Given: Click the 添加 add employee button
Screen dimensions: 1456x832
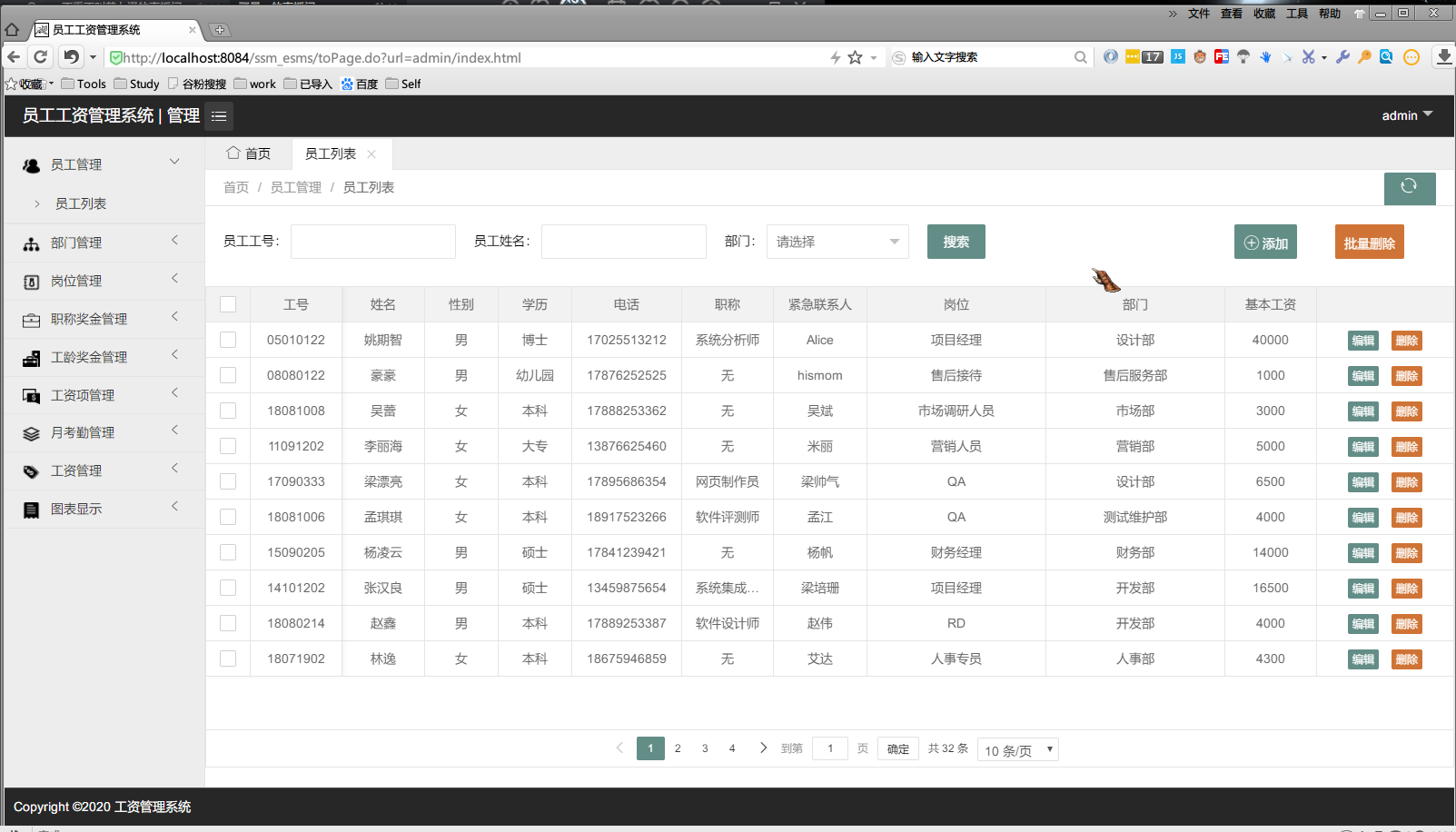Looking at the screenshot, I should (1265, 243).
